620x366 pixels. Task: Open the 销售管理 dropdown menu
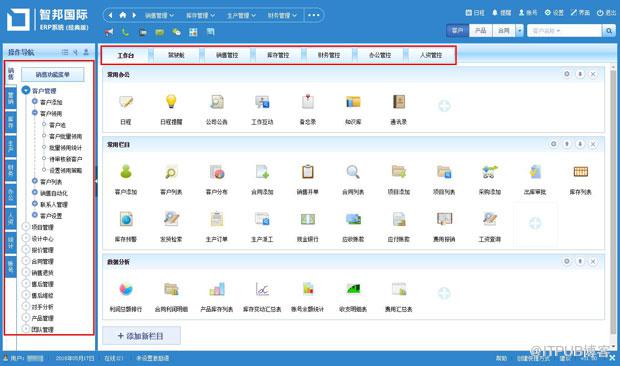[159, 15]
